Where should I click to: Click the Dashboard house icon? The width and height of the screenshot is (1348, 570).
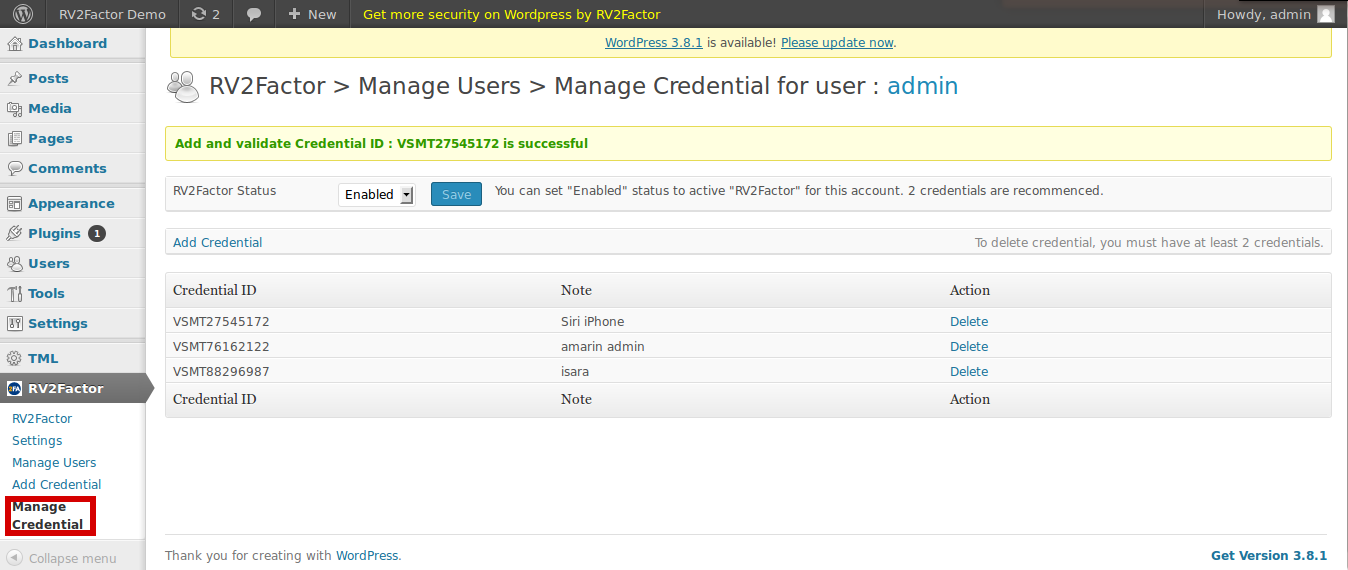(x=15, y=43)
